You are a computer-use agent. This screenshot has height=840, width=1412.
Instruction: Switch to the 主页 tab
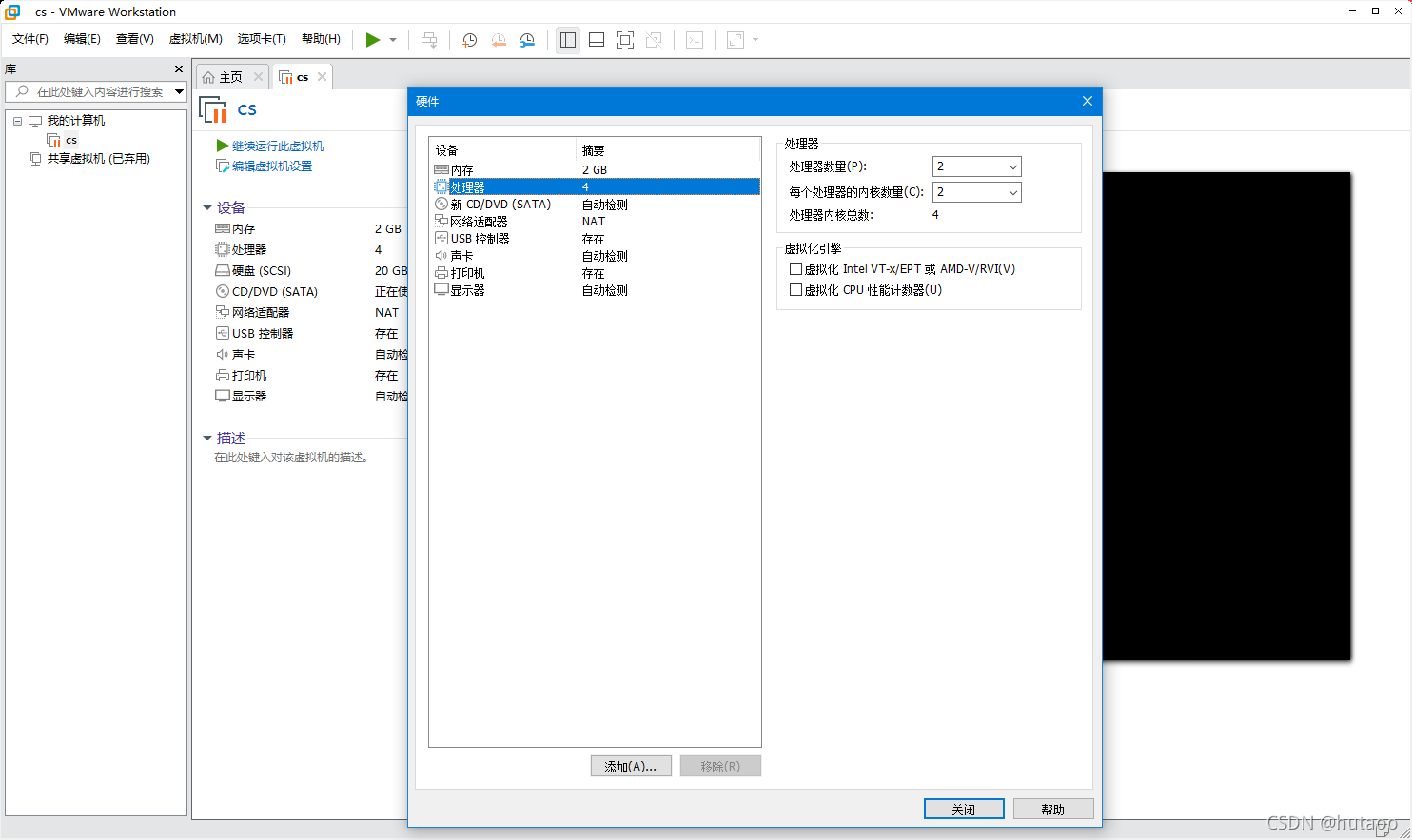(229, 77)
